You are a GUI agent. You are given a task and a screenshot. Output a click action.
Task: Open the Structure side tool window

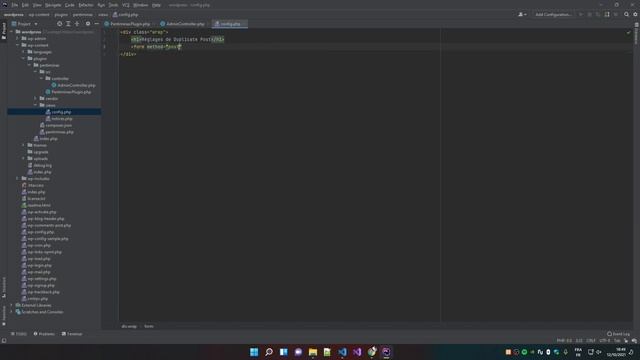pyautogui.click(x=4, y=287)
